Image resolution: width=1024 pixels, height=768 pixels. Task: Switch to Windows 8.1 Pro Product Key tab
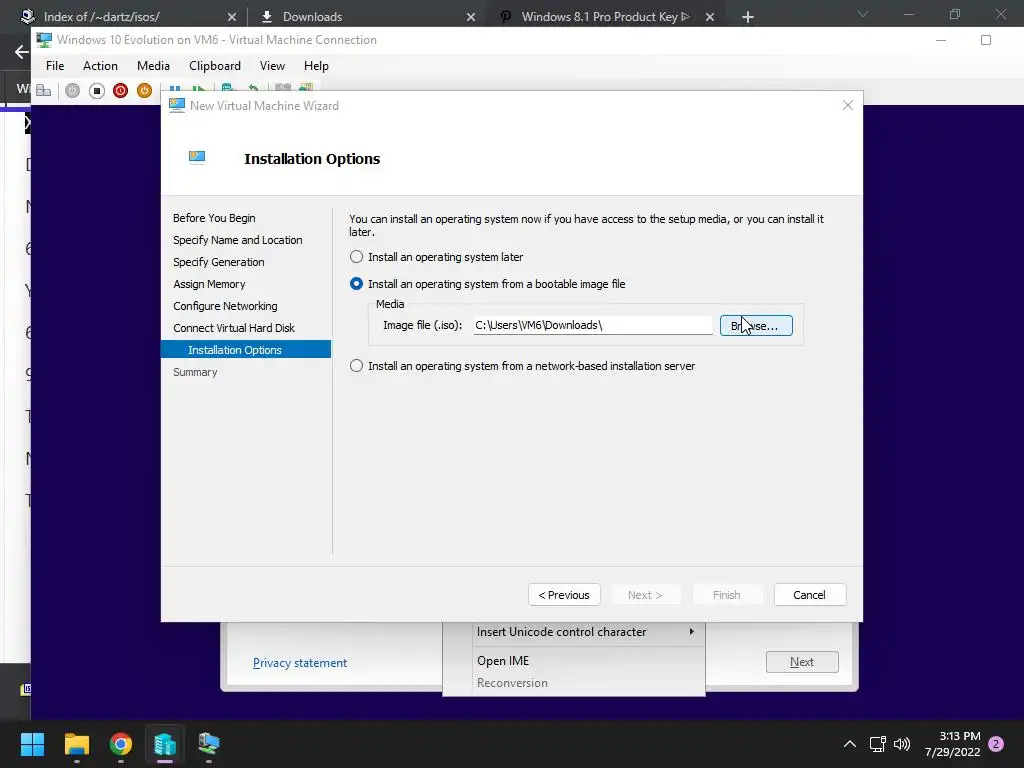605,17
